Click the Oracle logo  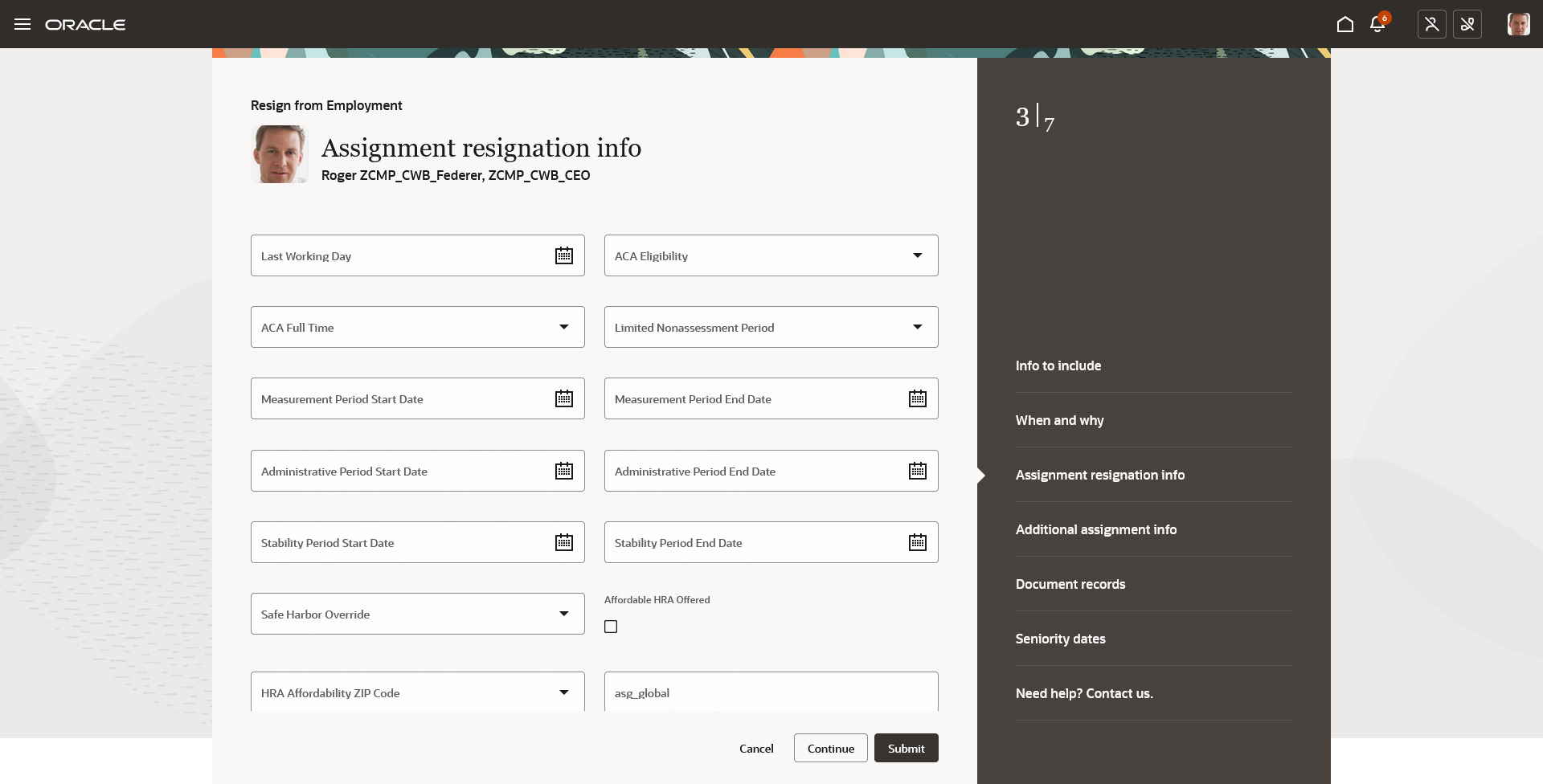tap(85, 25)
